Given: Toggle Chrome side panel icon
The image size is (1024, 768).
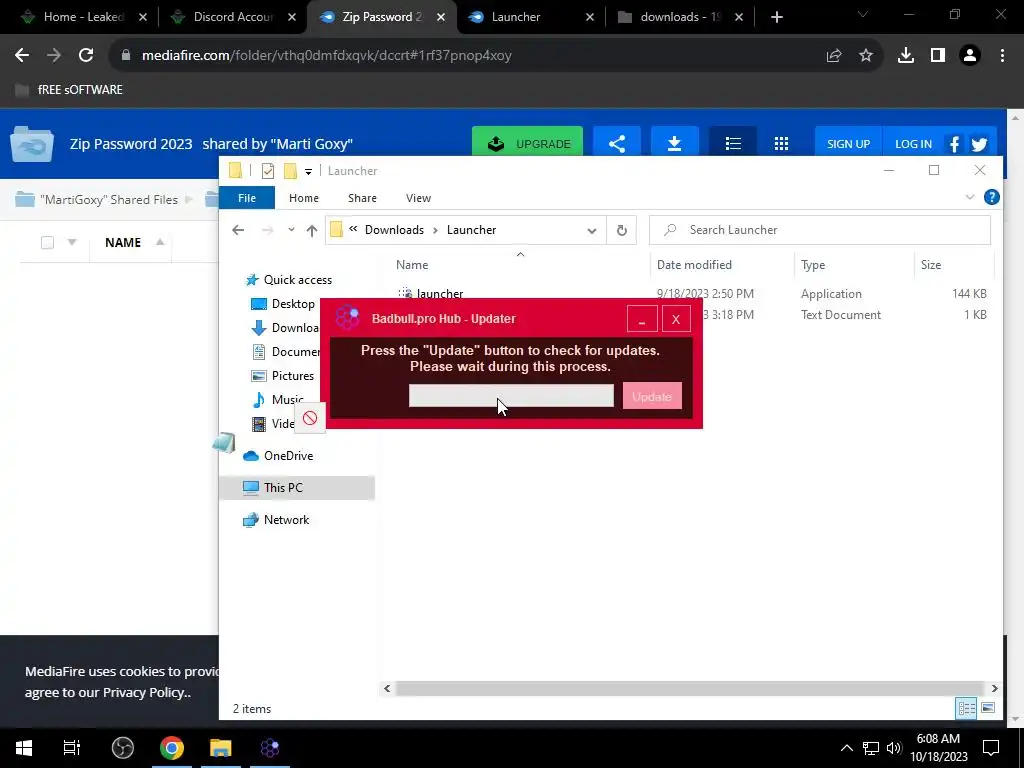Looking at the screenshot, I should (x=938, y=56).
